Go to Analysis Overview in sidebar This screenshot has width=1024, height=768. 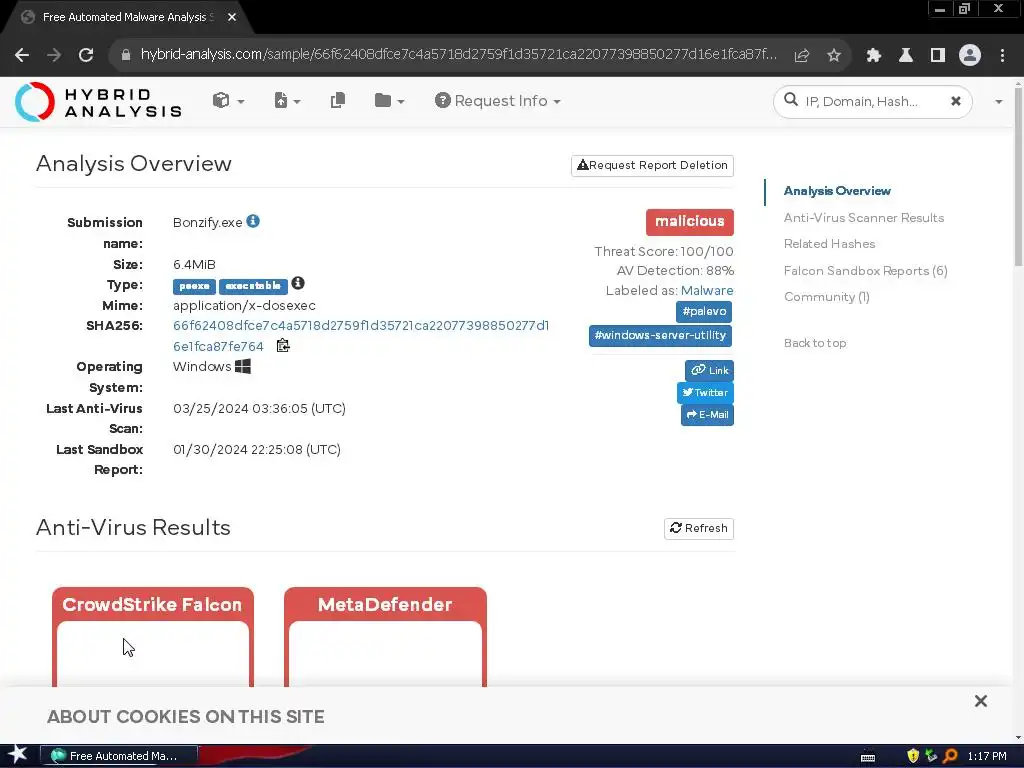click(x=837, y=191)
